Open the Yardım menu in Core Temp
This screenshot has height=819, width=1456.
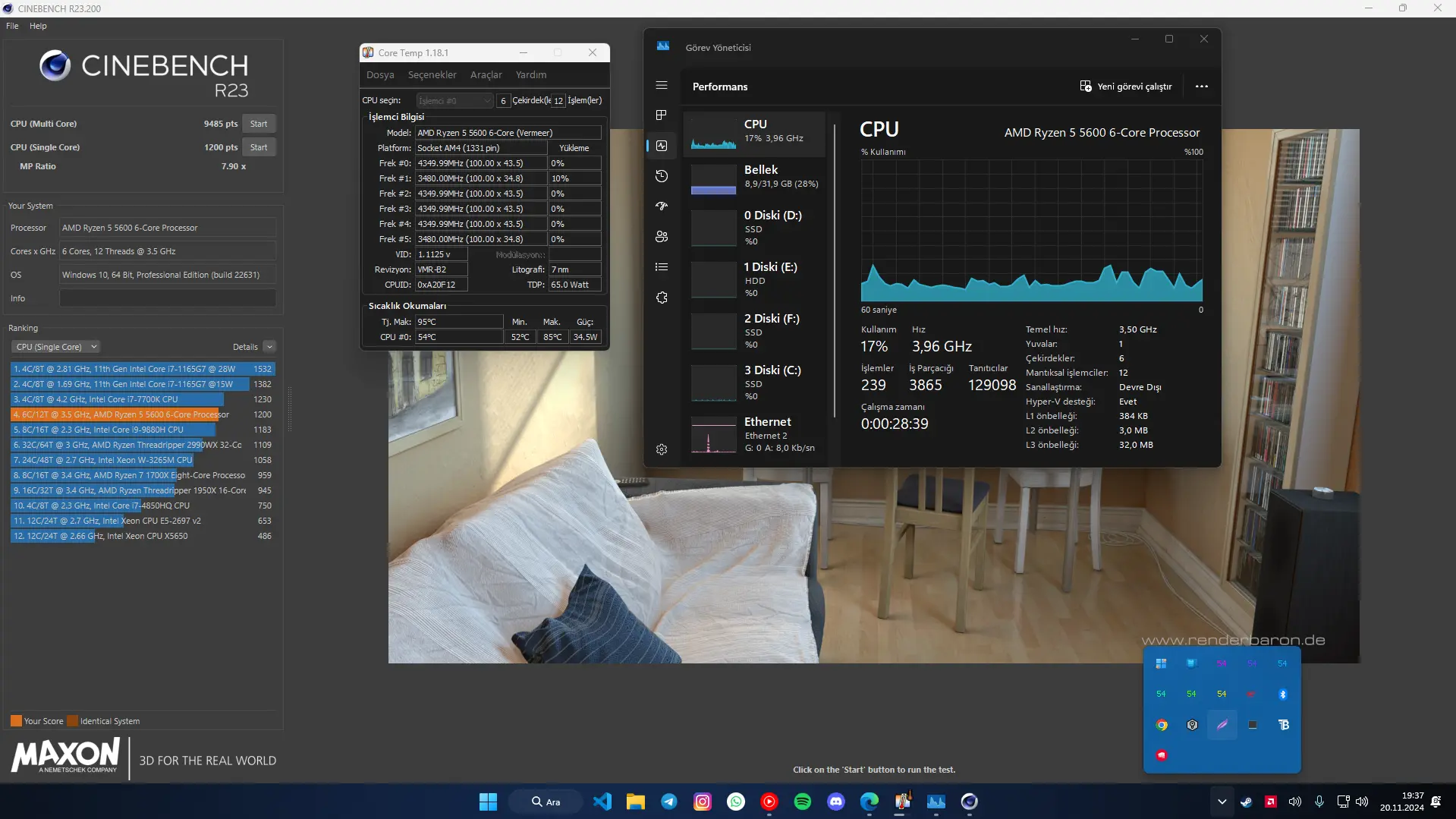[x=531, y=75]
